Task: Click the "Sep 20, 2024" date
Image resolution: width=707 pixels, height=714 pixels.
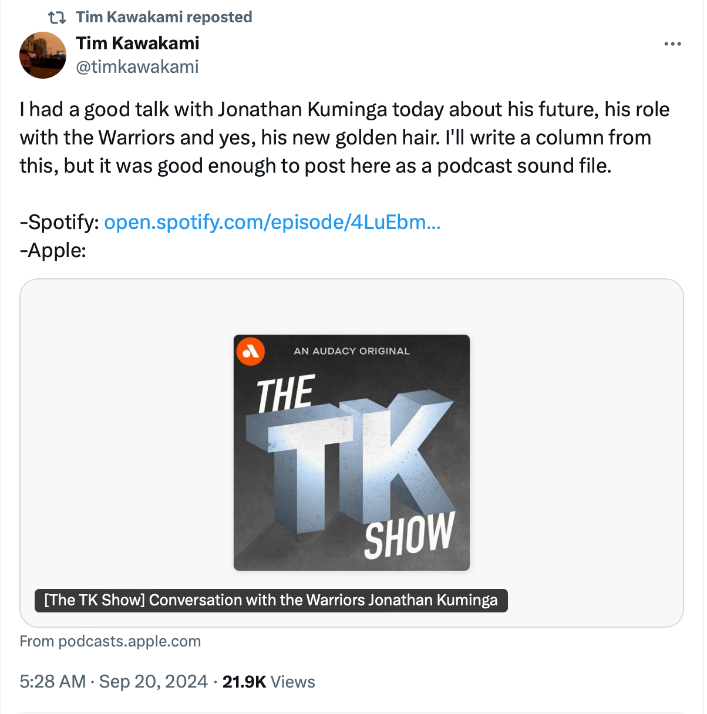Action: (x=151, y=682)
